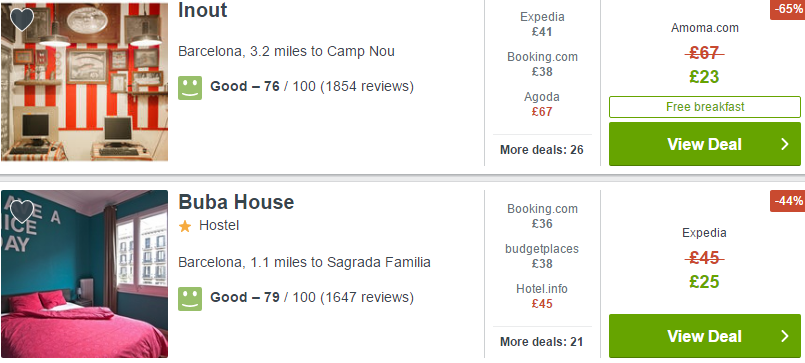The image size is (805, 363).
Task: Click the orange star next to Hostel
Action: click(x=185, y=226)
